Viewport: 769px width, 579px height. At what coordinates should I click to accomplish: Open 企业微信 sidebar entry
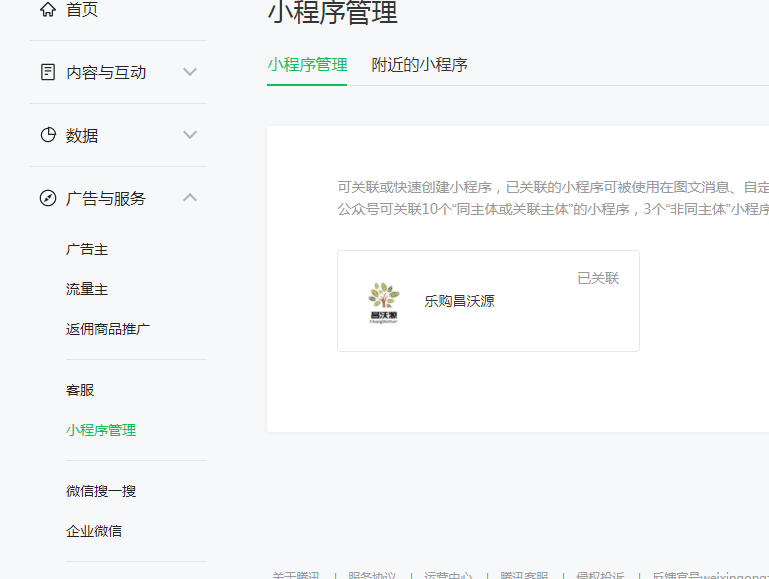(x=94, y=530)
